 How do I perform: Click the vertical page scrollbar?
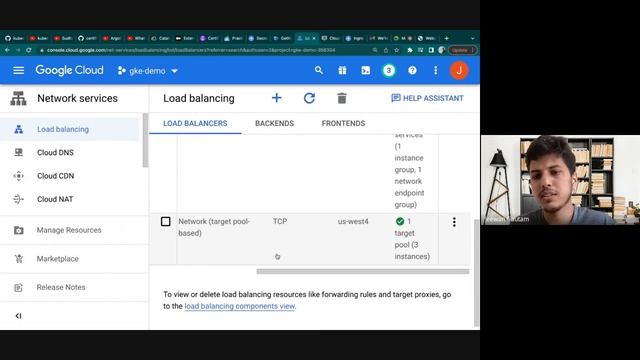pyautogui.click(x=476, y=272)
